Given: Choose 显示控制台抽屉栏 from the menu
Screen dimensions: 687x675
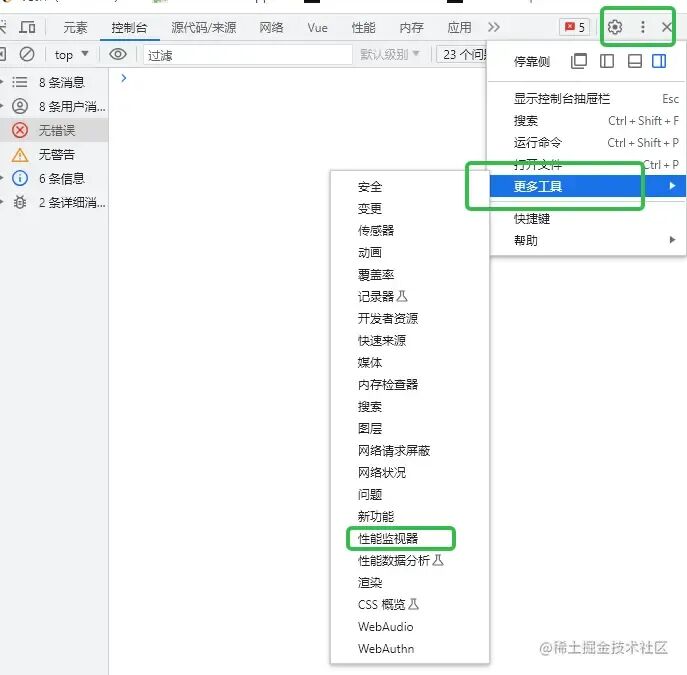Looking at the screenshot, I should tap(587, 99).
